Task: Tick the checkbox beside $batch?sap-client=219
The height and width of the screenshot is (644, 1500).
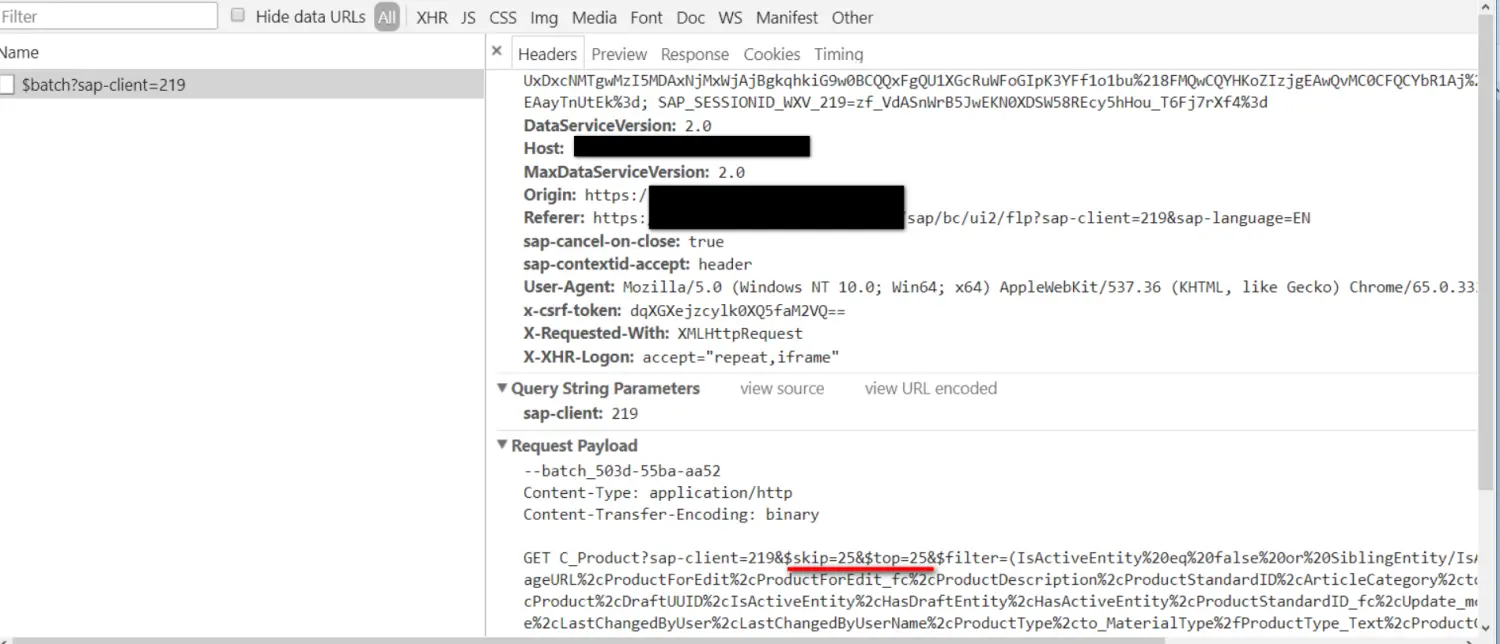Action: coord(6,85)
